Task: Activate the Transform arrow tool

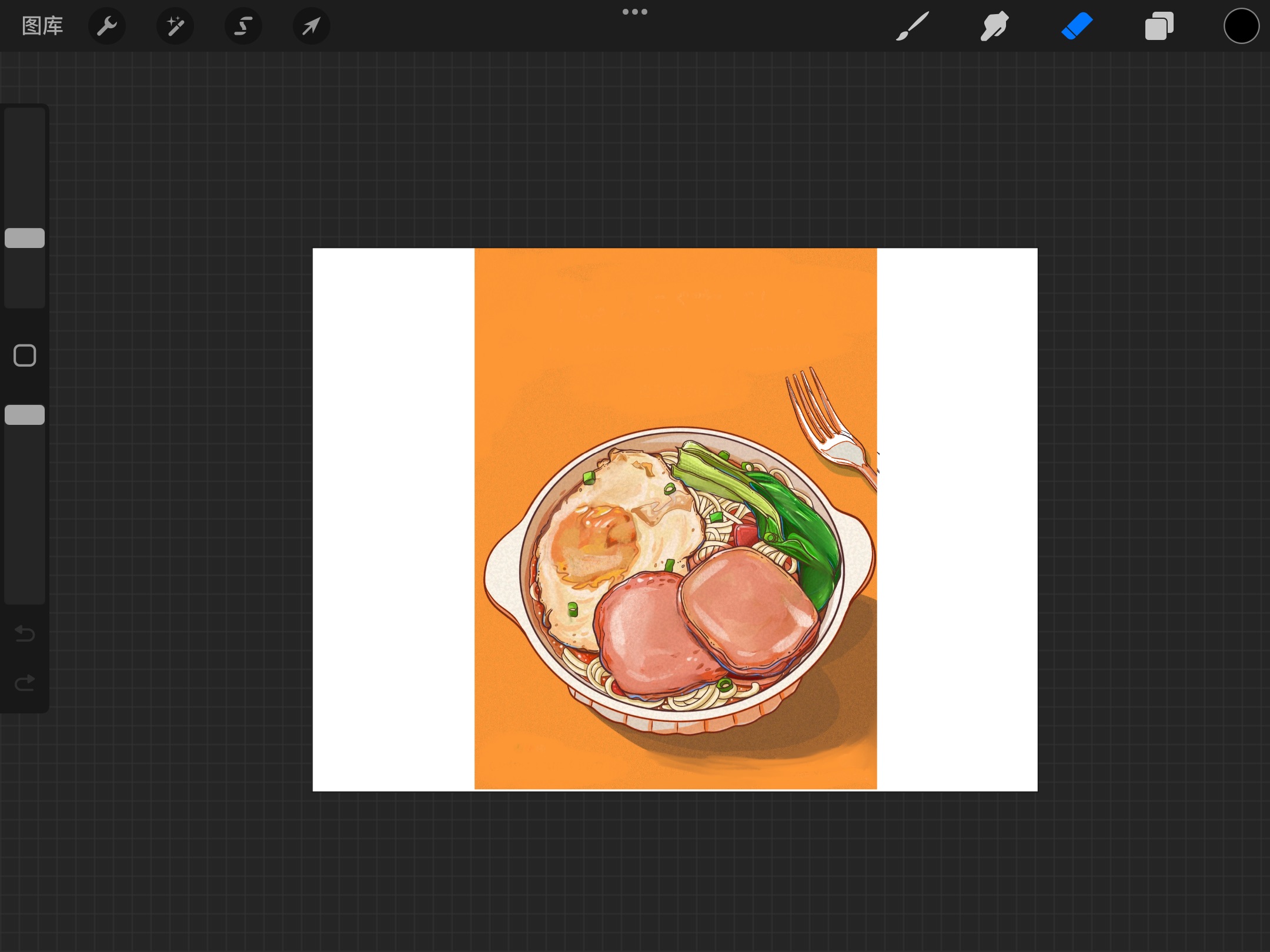Action: coord(312,26)
